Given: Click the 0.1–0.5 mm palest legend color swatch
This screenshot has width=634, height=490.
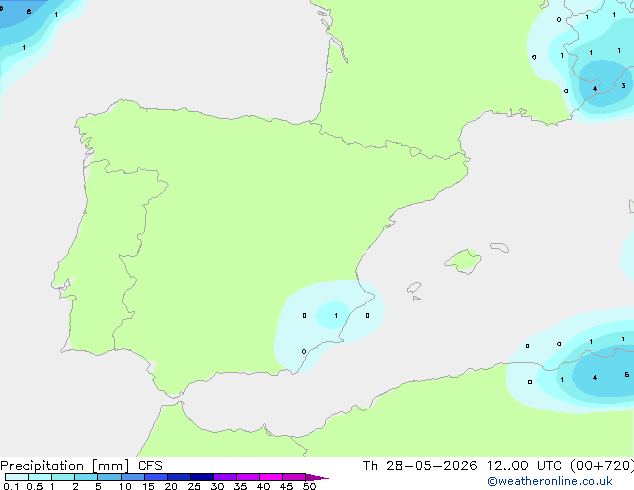Looking at the screenshot, I should tap(17, 477).
